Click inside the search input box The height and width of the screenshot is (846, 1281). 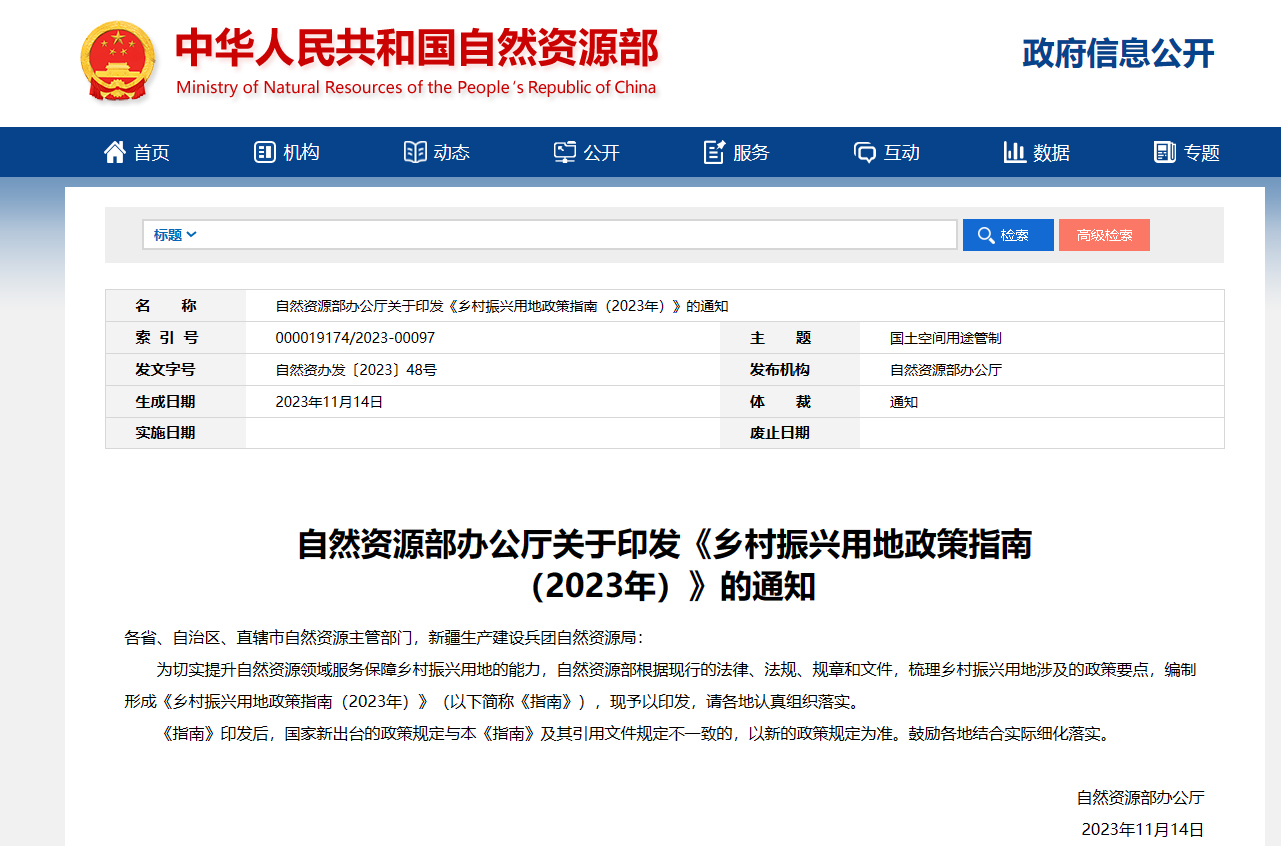point(580,234)
